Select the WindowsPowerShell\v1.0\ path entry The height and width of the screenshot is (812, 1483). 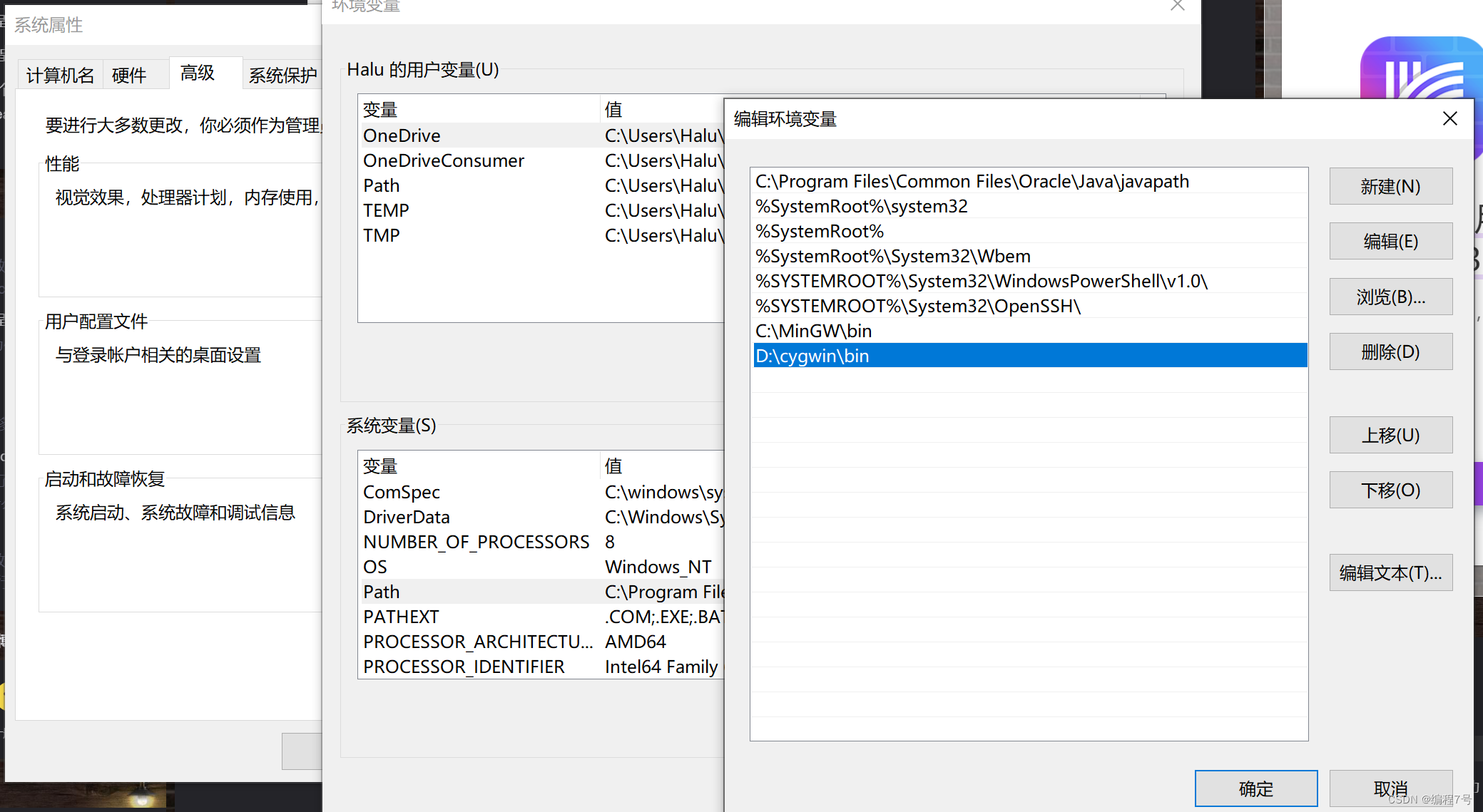click(x=1030, y=281)
